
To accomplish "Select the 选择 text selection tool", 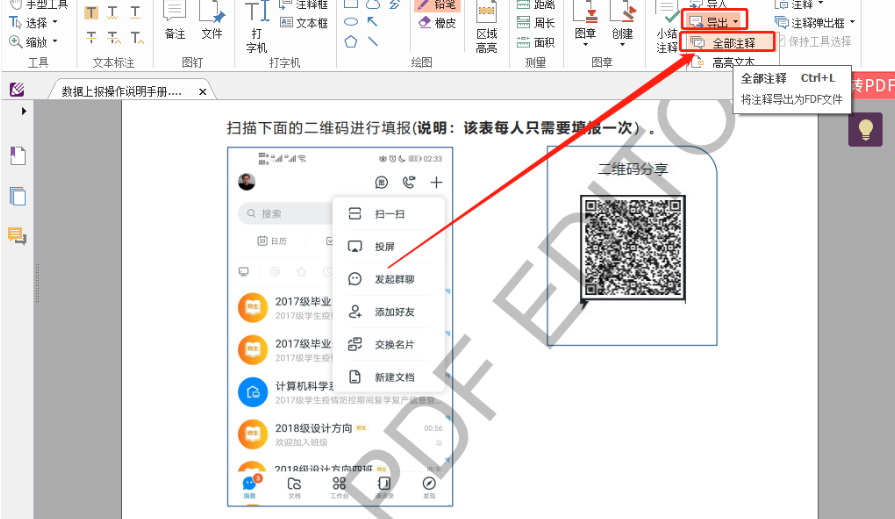I will click(29, 23).
